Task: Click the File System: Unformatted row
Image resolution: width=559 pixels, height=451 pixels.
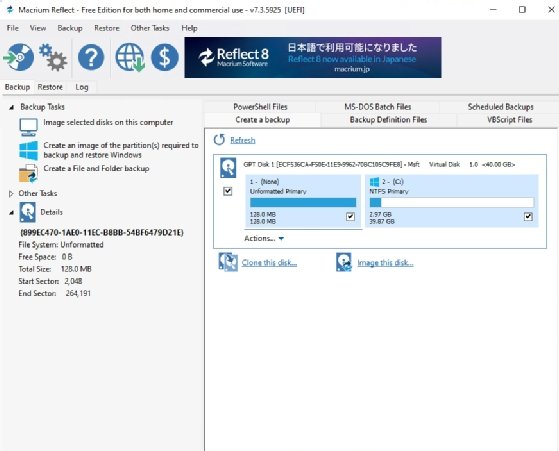Action: pos(61,245)
